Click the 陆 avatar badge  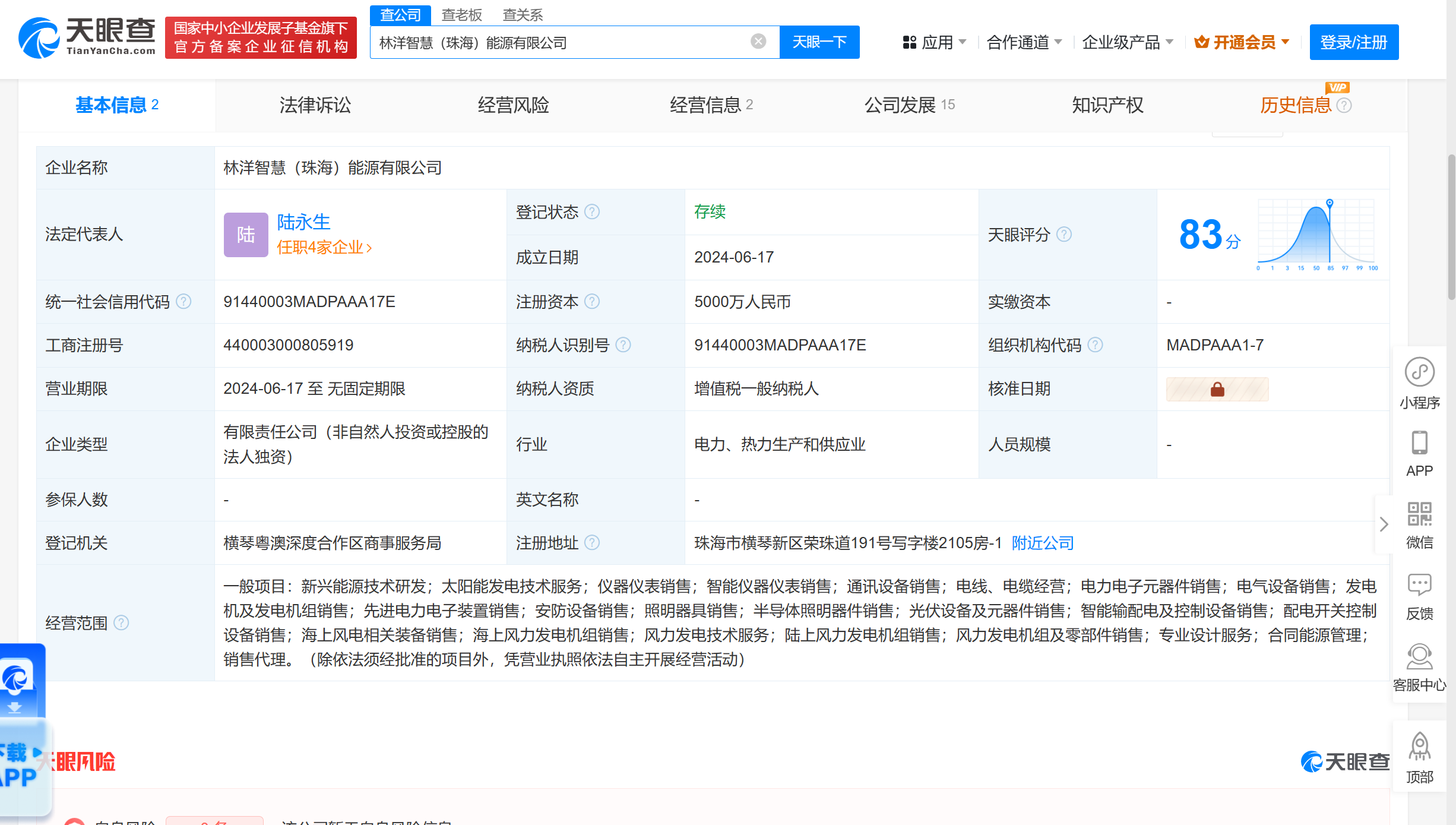(x=246, y=235)
